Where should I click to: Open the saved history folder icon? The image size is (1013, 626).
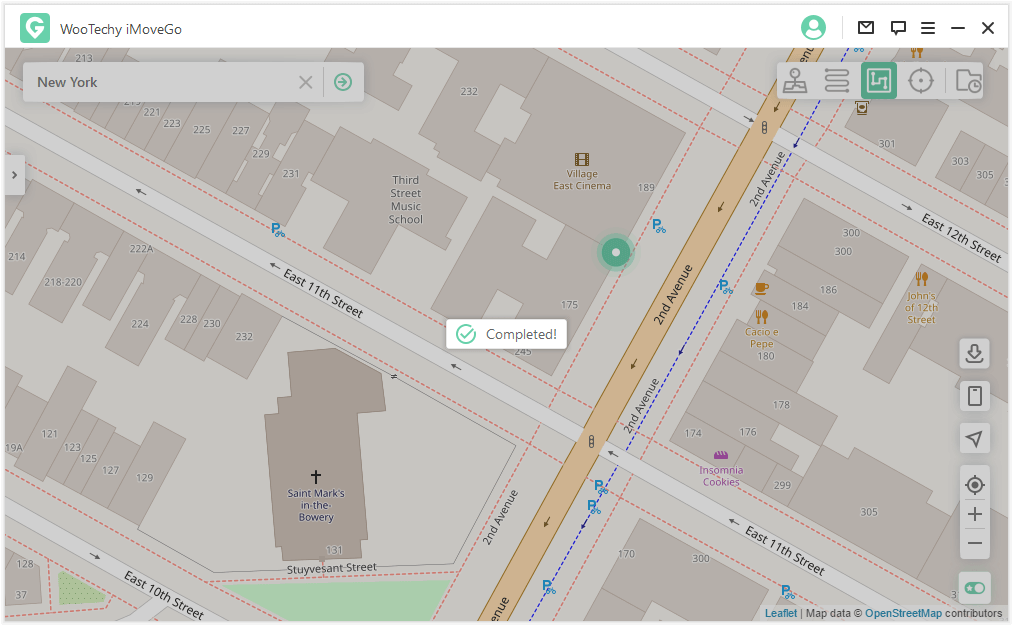click(967, 81)
